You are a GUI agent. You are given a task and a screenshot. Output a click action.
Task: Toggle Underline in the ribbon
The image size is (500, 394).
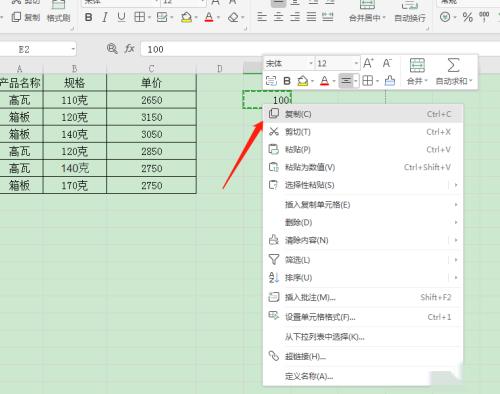click(x=121, y=17)
